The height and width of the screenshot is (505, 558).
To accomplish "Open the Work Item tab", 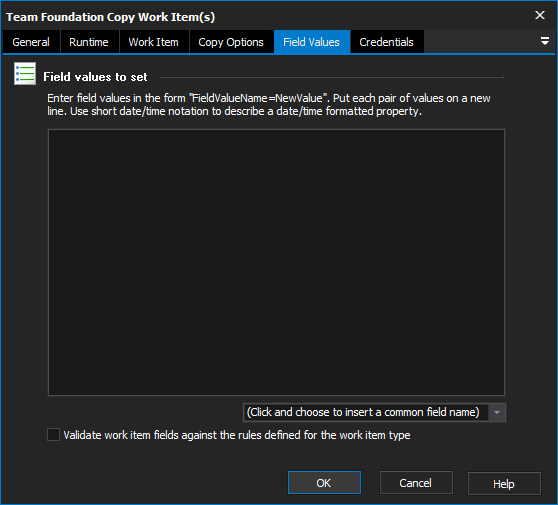I will coord(154,42).
